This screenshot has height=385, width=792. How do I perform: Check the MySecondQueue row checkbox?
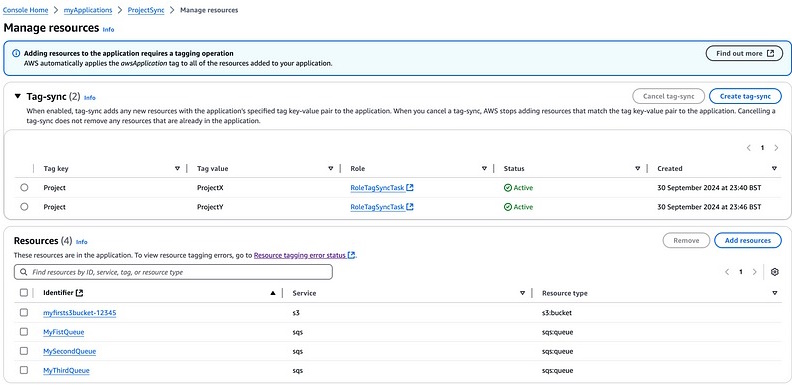pos(24,351)
